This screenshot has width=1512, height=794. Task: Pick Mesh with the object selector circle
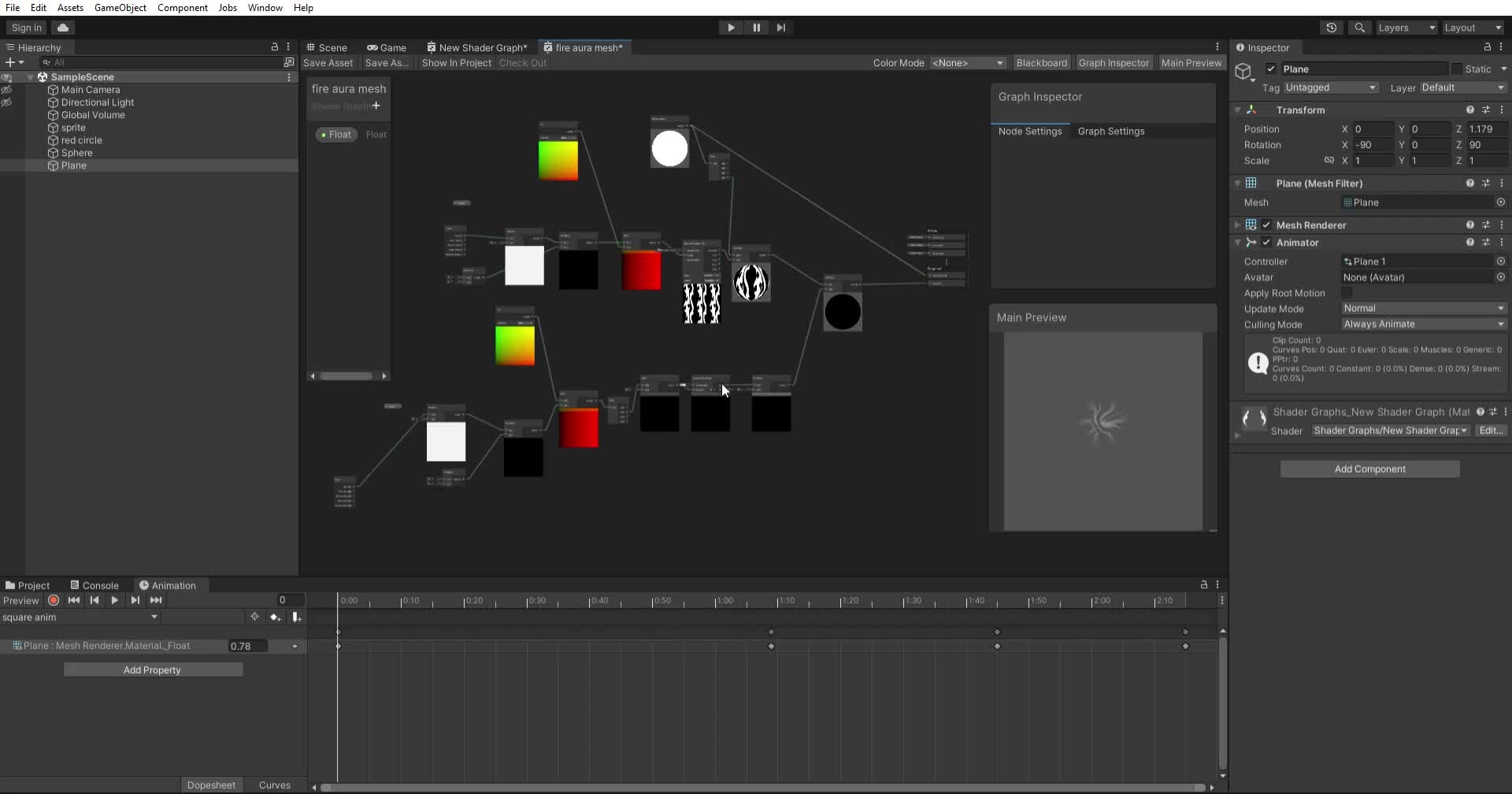click(1500, 202)
